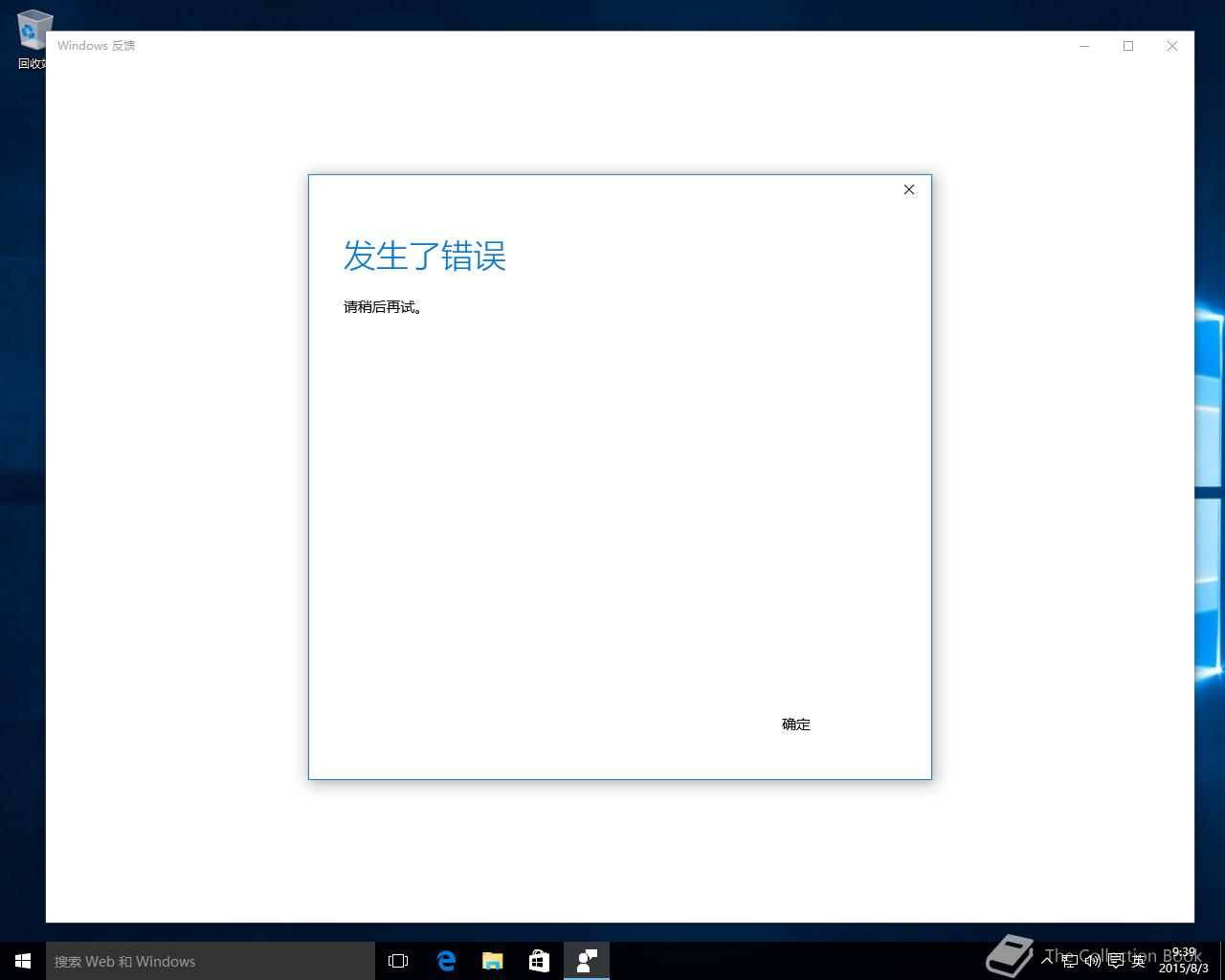Screen dimensions: 1225x980
Task: Open the Store app from the taskbar
Action: click(540, 961)
